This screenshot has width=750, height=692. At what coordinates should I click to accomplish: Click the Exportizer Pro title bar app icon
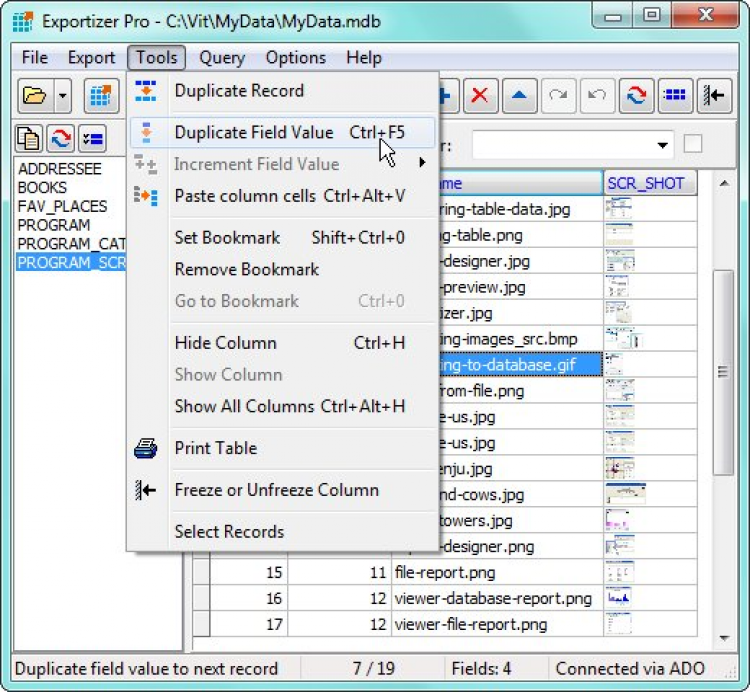(22, 22)
